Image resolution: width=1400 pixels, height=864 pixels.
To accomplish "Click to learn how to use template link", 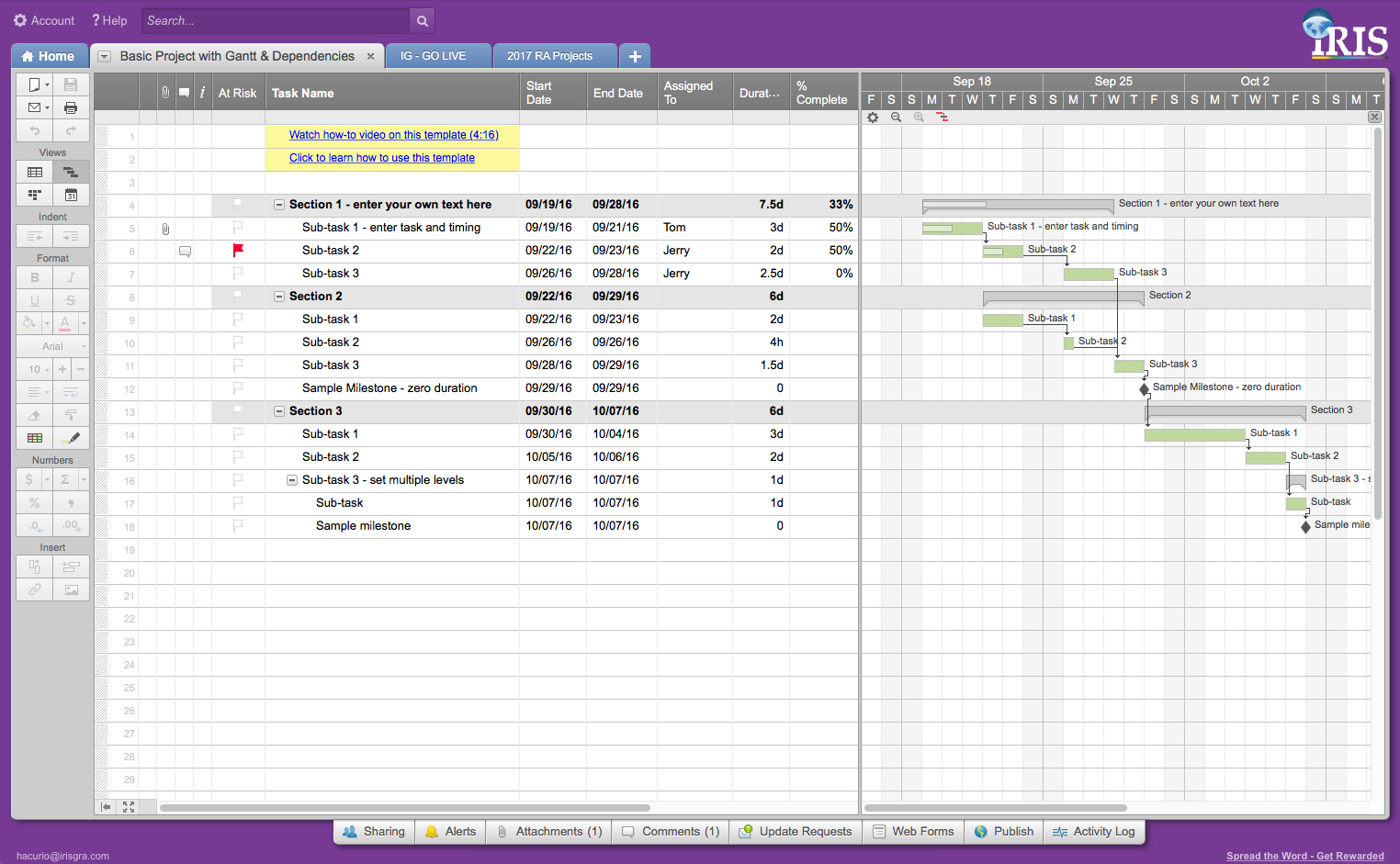I will point(382,158).
